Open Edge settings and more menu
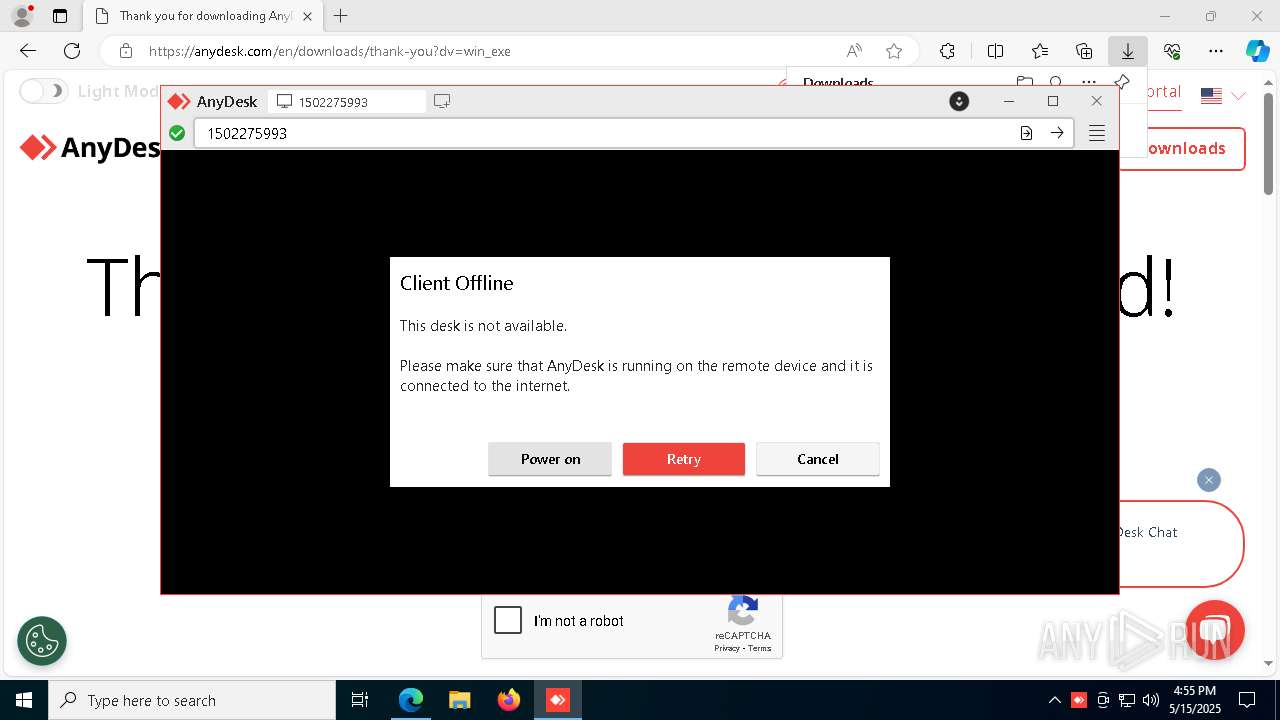Viewport: 1280px width, 720px height. click(x=1216, y=51)
